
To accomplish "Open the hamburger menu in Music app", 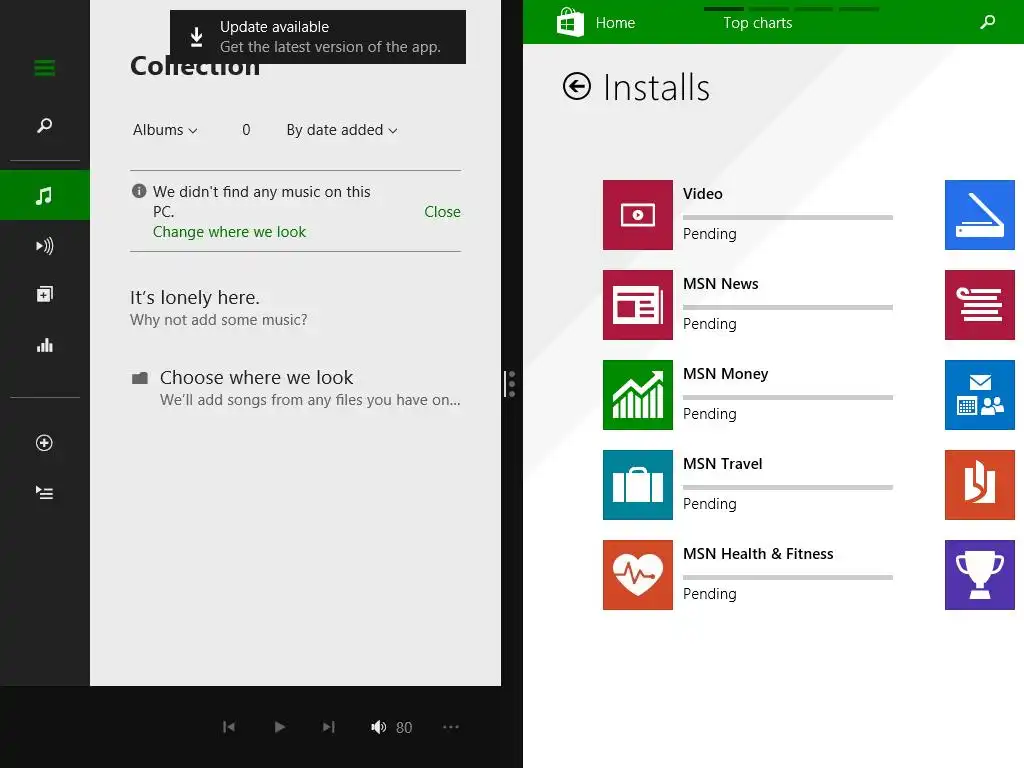I will coord(44,68).
